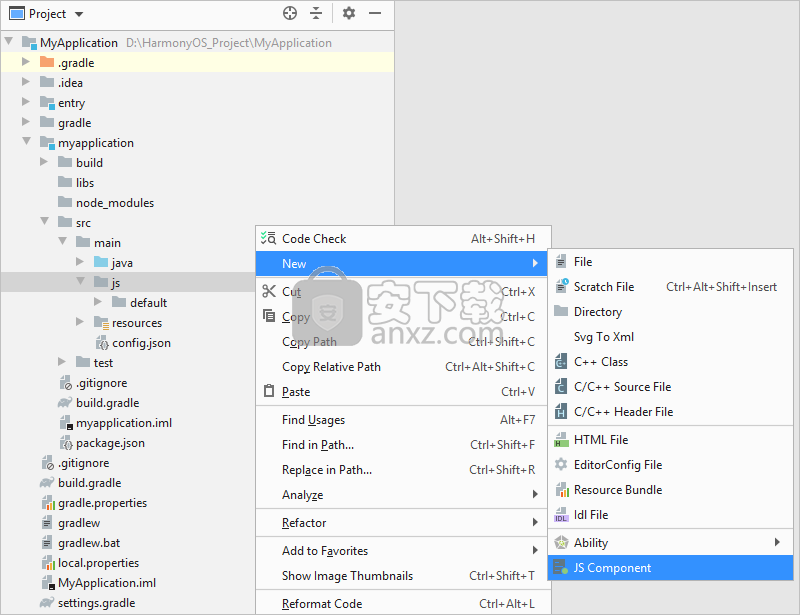This screenshot has height=615, width=800.
Task: Click the collapse all icon in Project toolbar
Action: coord(316,13)
